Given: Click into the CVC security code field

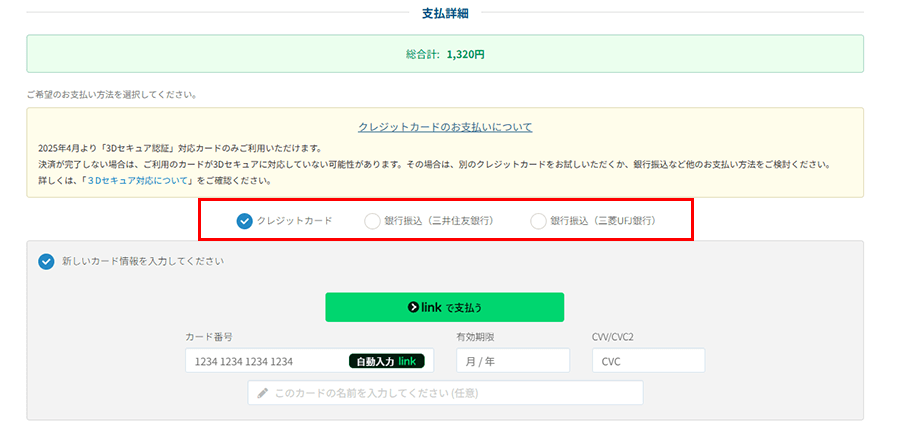Looking at the screenshot, I should coord(647,361).
